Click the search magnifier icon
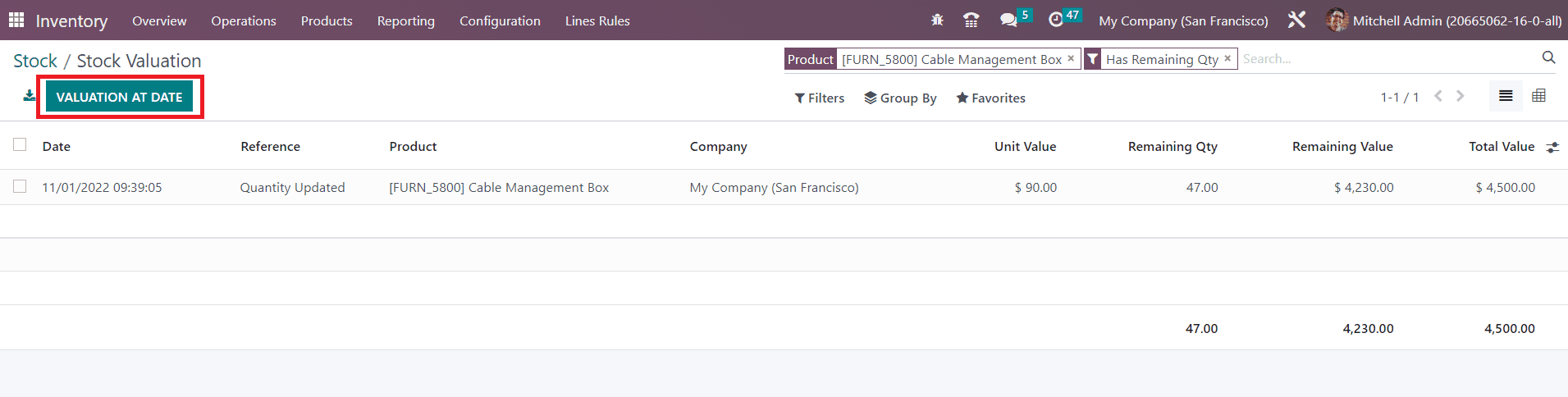Screen dimensions: 1568x397 (1548, 57)
